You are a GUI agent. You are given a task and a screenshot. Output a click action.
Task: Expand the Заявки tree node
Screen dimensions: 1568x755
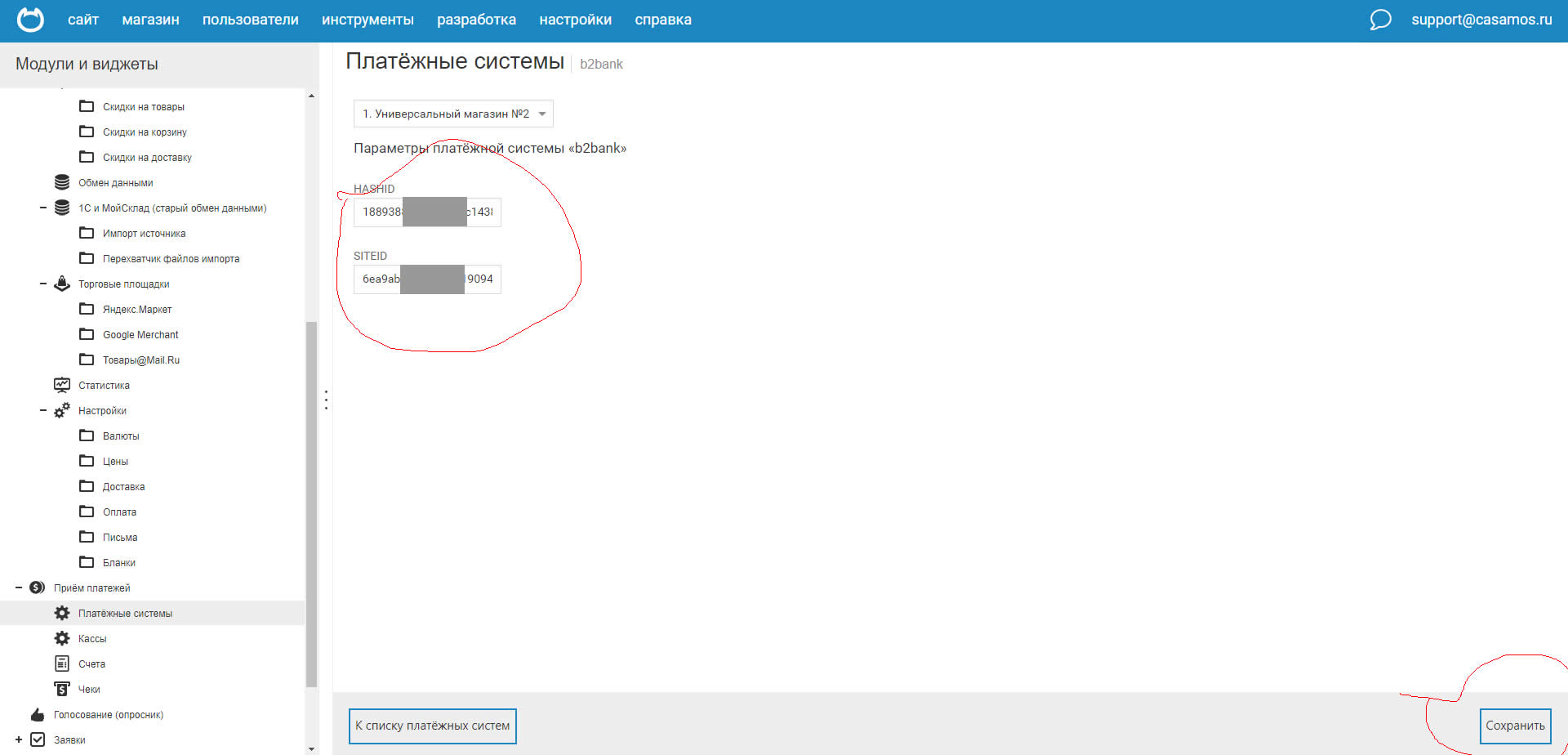click(19, 740)
